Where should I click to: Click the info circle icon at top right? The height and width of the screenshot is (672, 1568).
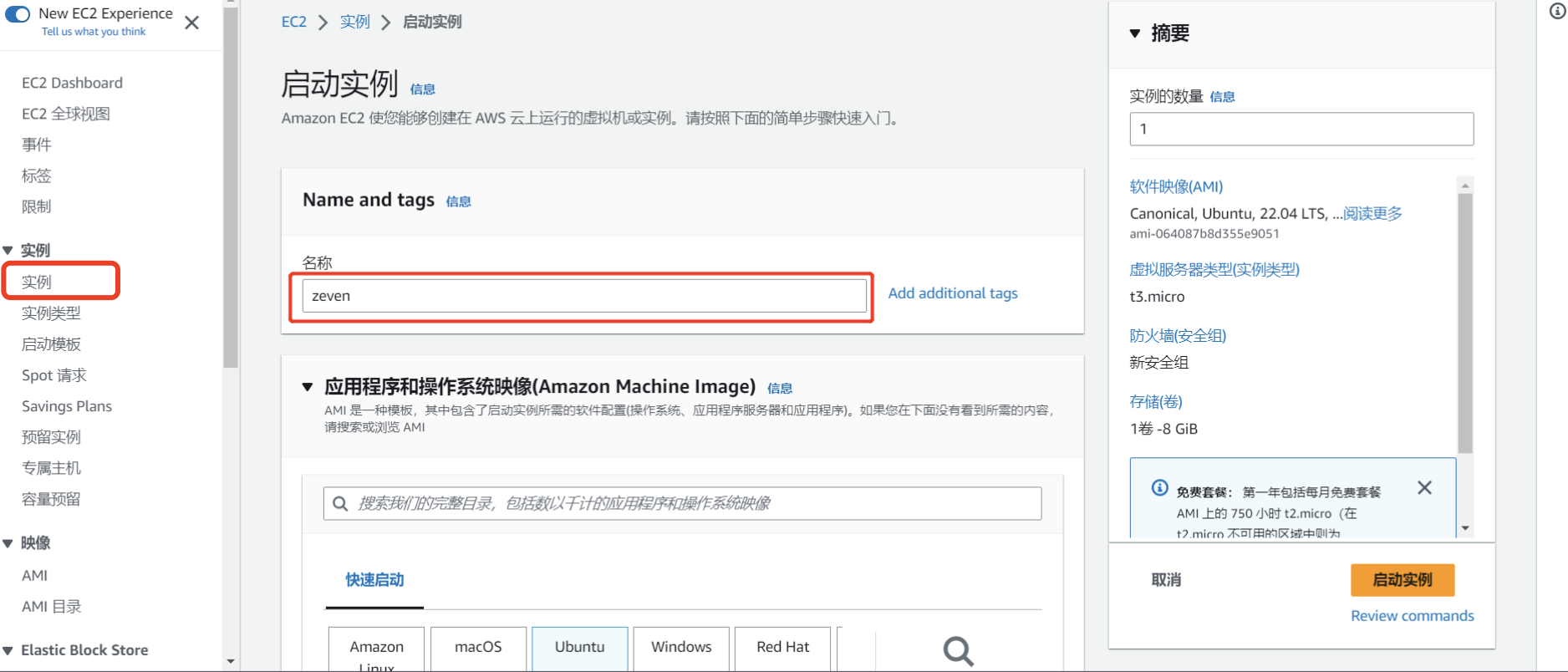click(1557, 12)
